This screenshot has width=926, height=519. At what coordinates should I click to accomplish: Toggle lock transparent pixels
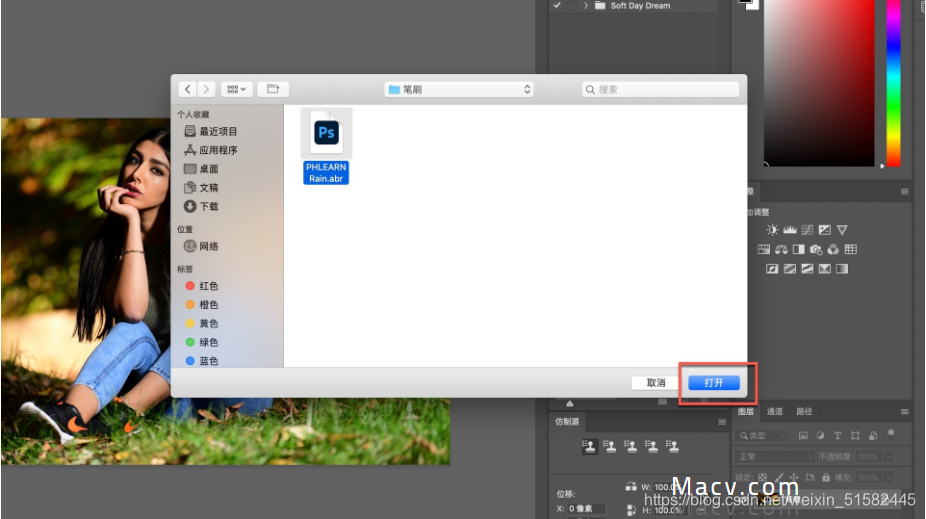762,477
